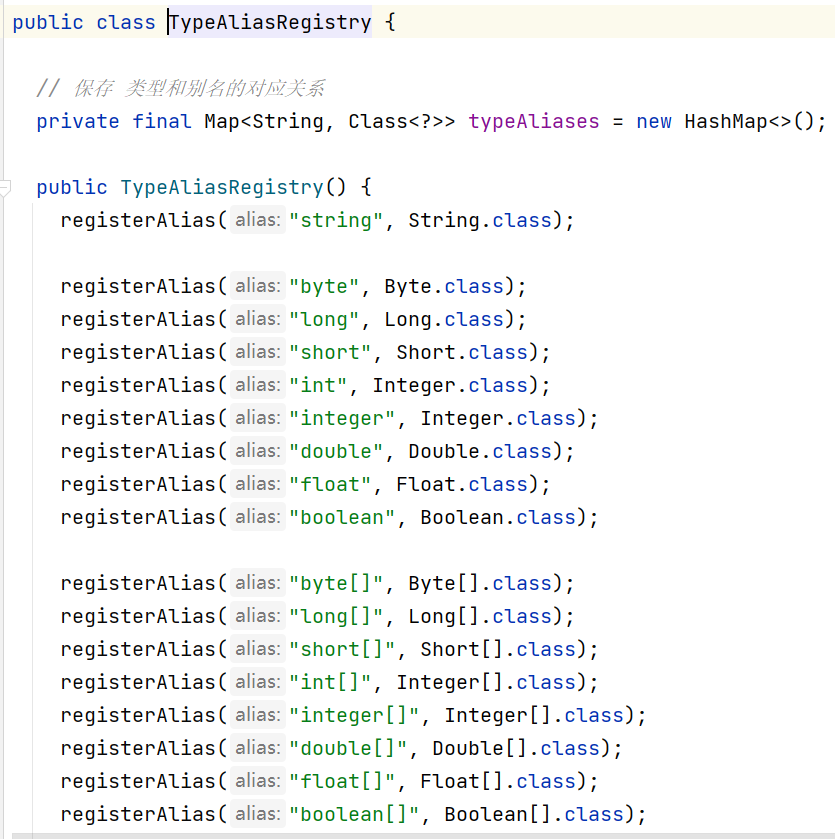Click registerAlias on the "byte" row
This screenshot has height=839, width=835.
tap(137, 287)
